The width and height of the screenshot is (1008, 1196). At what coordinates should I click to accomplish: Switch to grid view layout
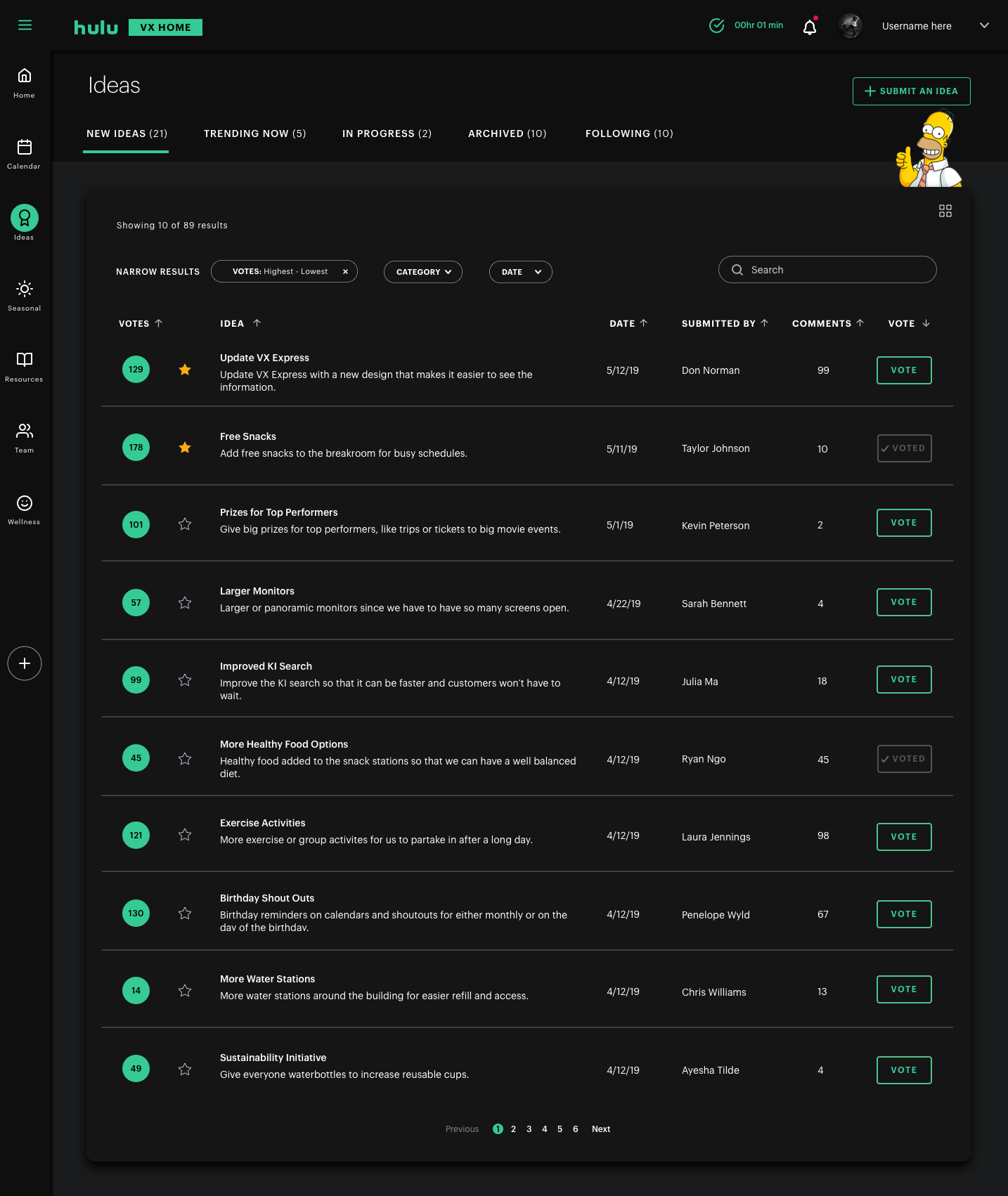(x=945, y=211)
